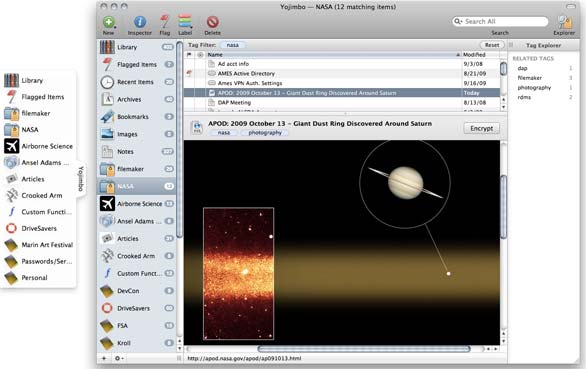Toggle the Tag Explorer toolbar icon
This screenshot has width=586, height=369.
coord(564,22)
